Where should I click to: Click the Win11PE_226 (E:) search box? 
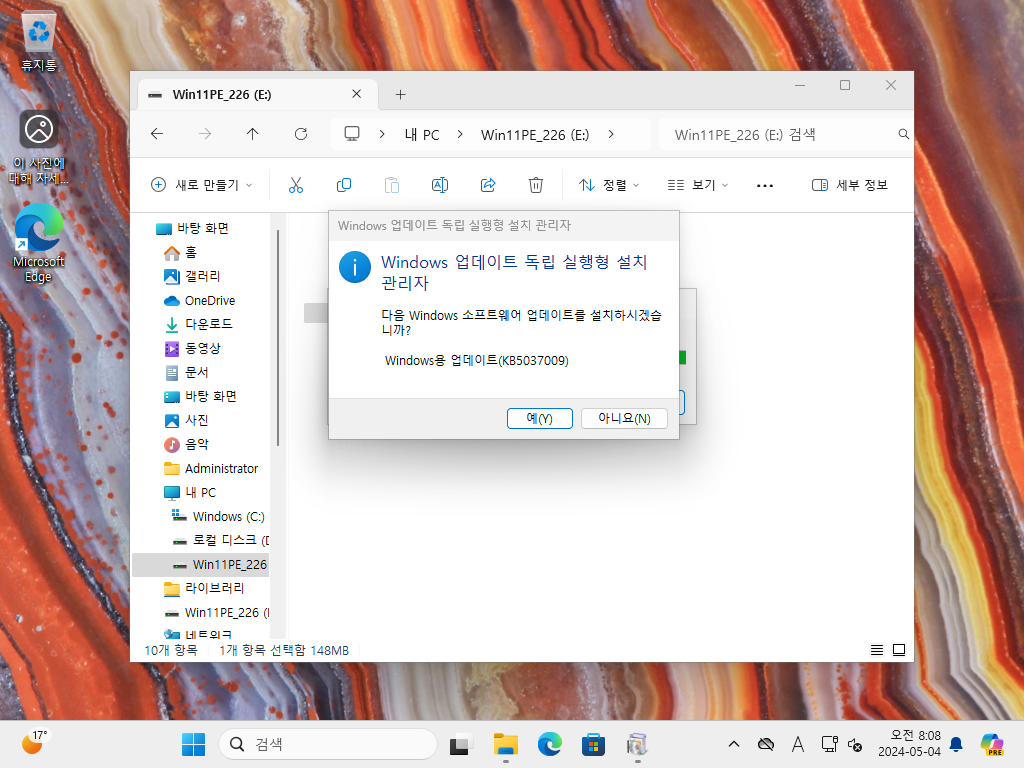(777, 135)
